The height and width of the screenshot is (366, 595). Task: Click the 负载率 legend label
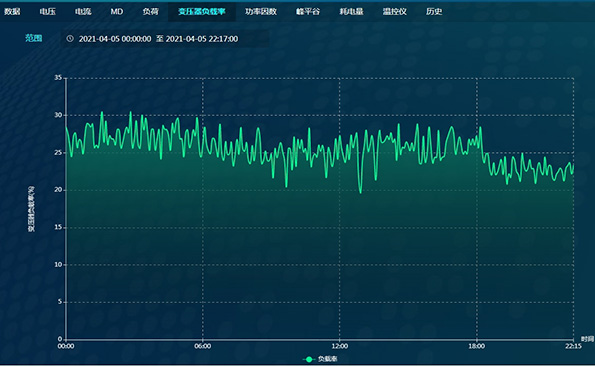click(x=327, y=359)
